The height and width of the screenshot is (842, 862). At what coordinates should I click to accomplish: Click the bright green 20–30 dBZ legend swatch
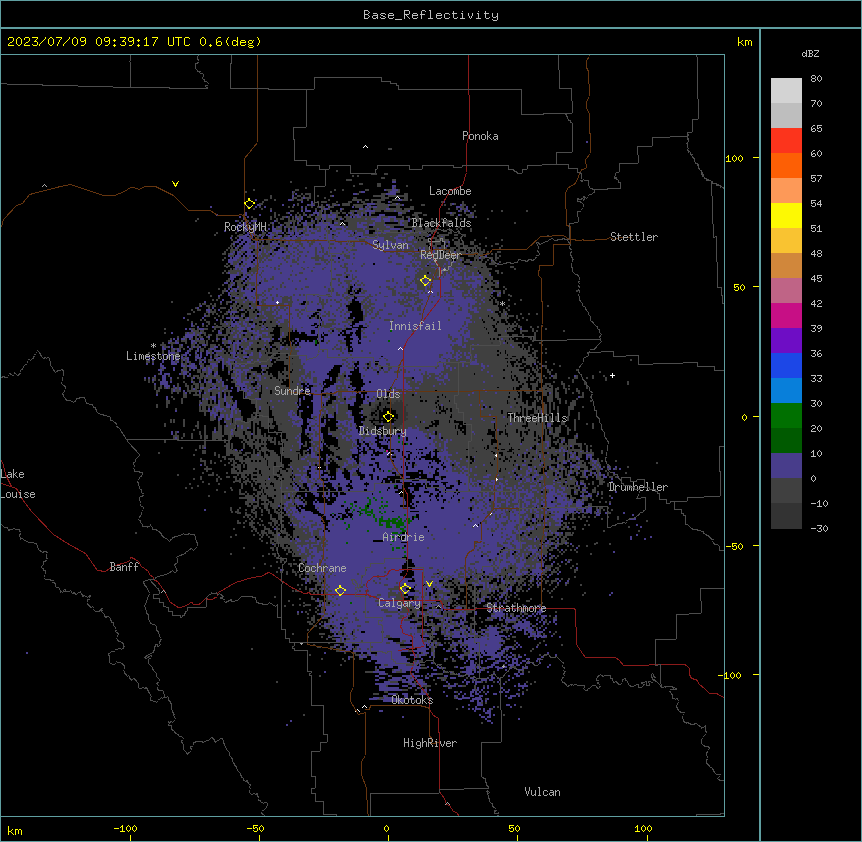(x=786, y=416)
